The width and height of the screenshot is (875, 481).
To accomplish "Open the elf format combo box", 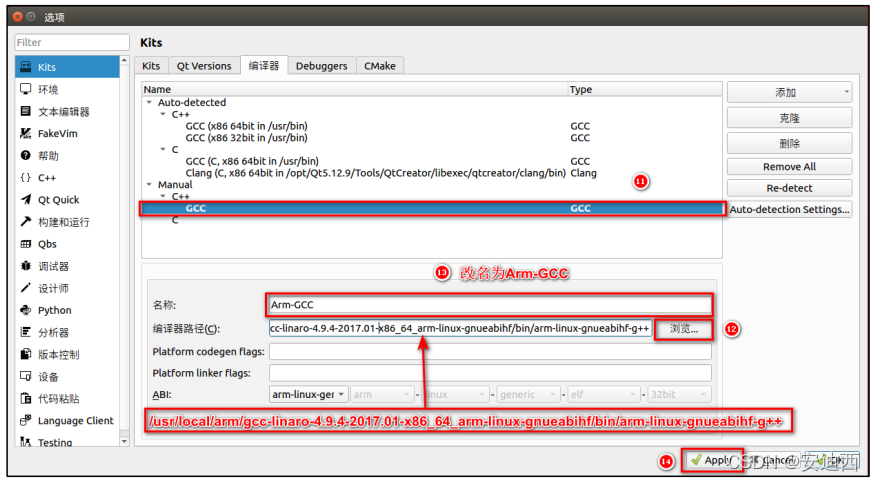I will (x=603, y=395).
